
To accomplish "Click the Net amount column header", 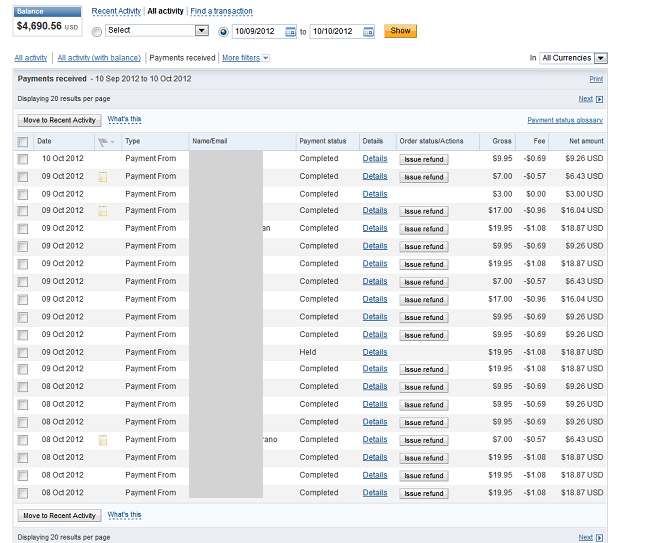I will [586, 141].
